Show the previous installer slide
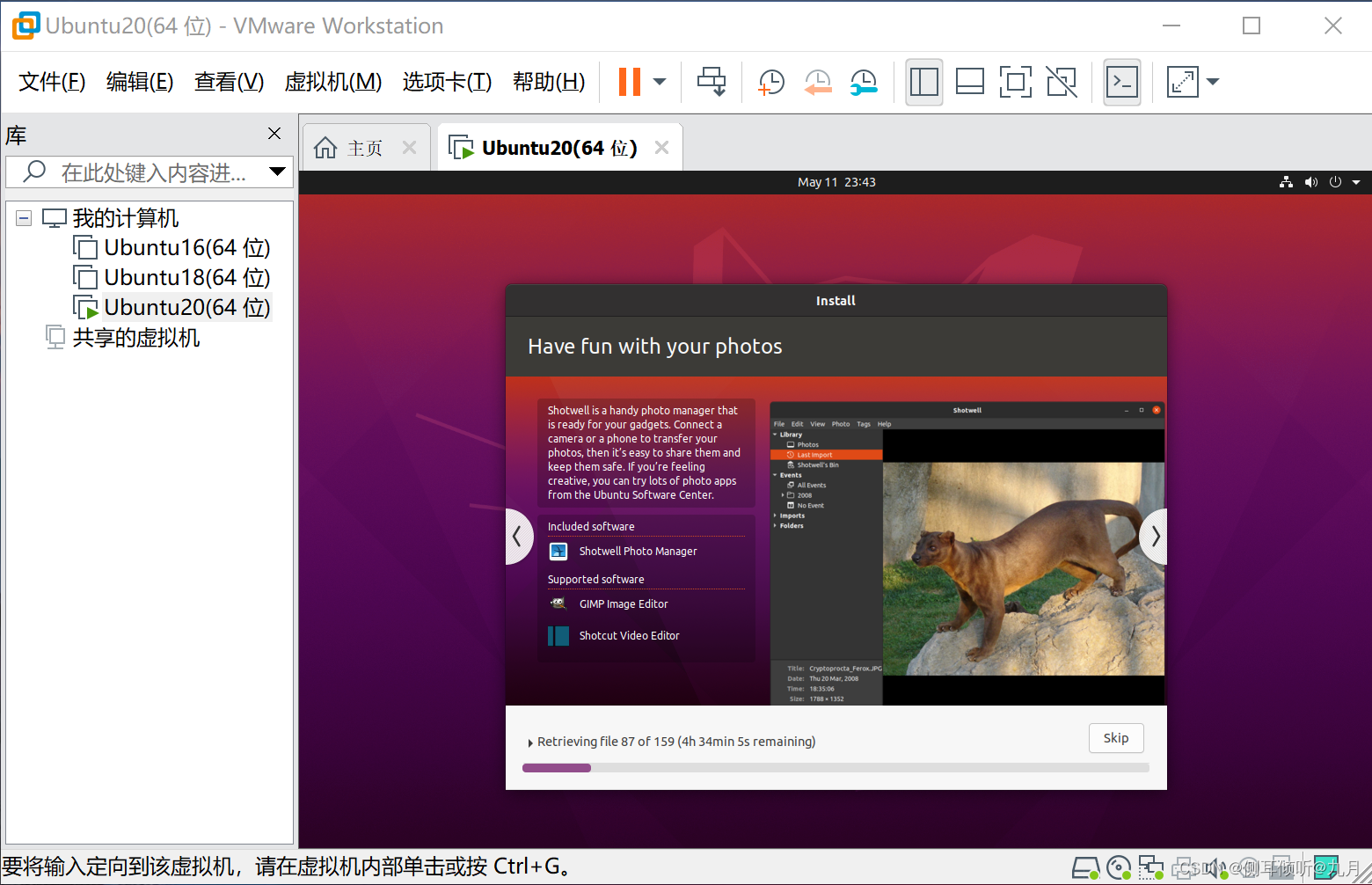This screenshot has height=885, width=1372. [519, 536]
